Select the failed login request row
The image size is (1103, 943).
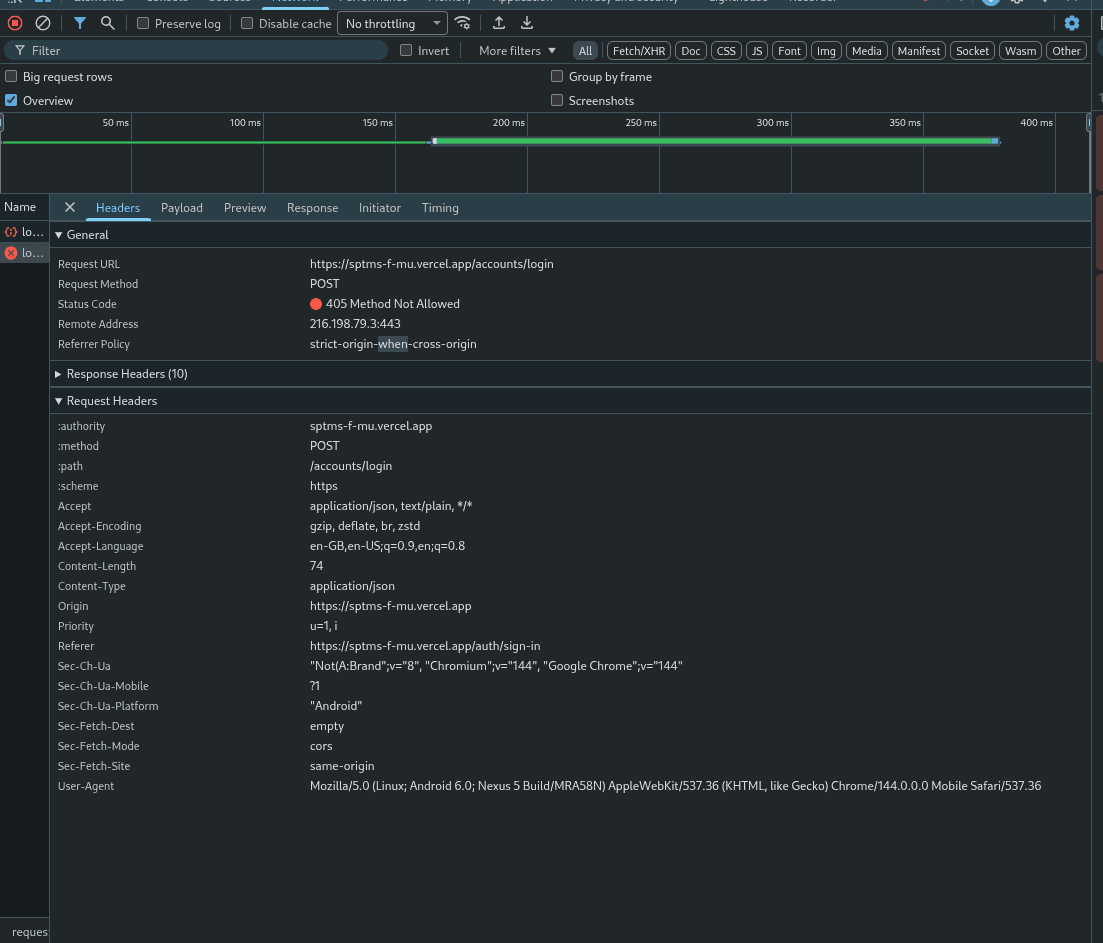25,253
